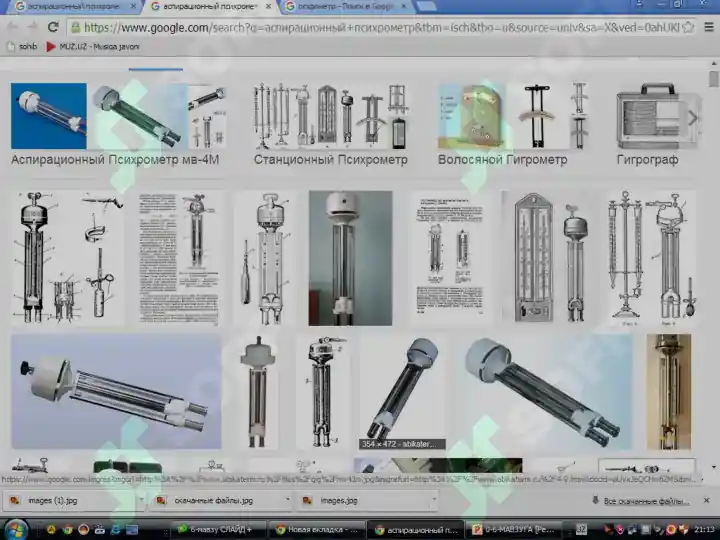Grab the vertical page scrollbar thumb

[713, 79]
